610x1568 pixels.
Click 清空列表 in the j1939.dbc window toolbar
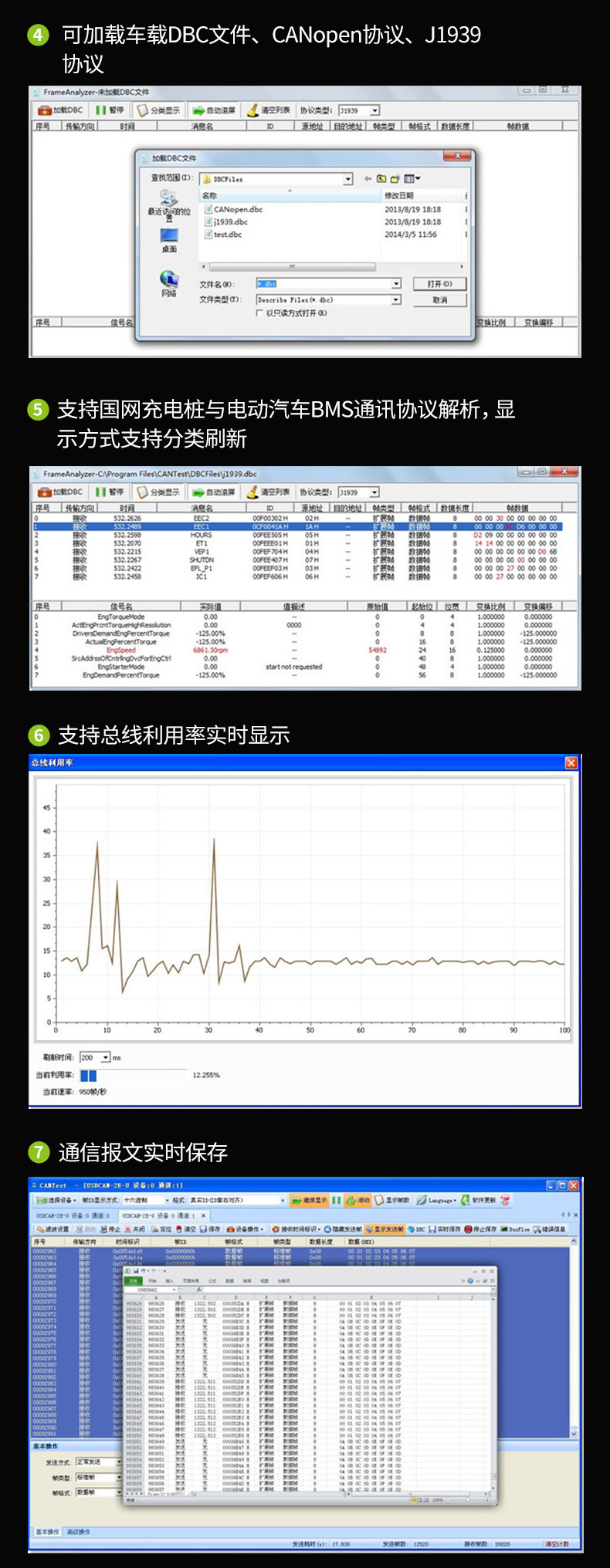[269, 492]
